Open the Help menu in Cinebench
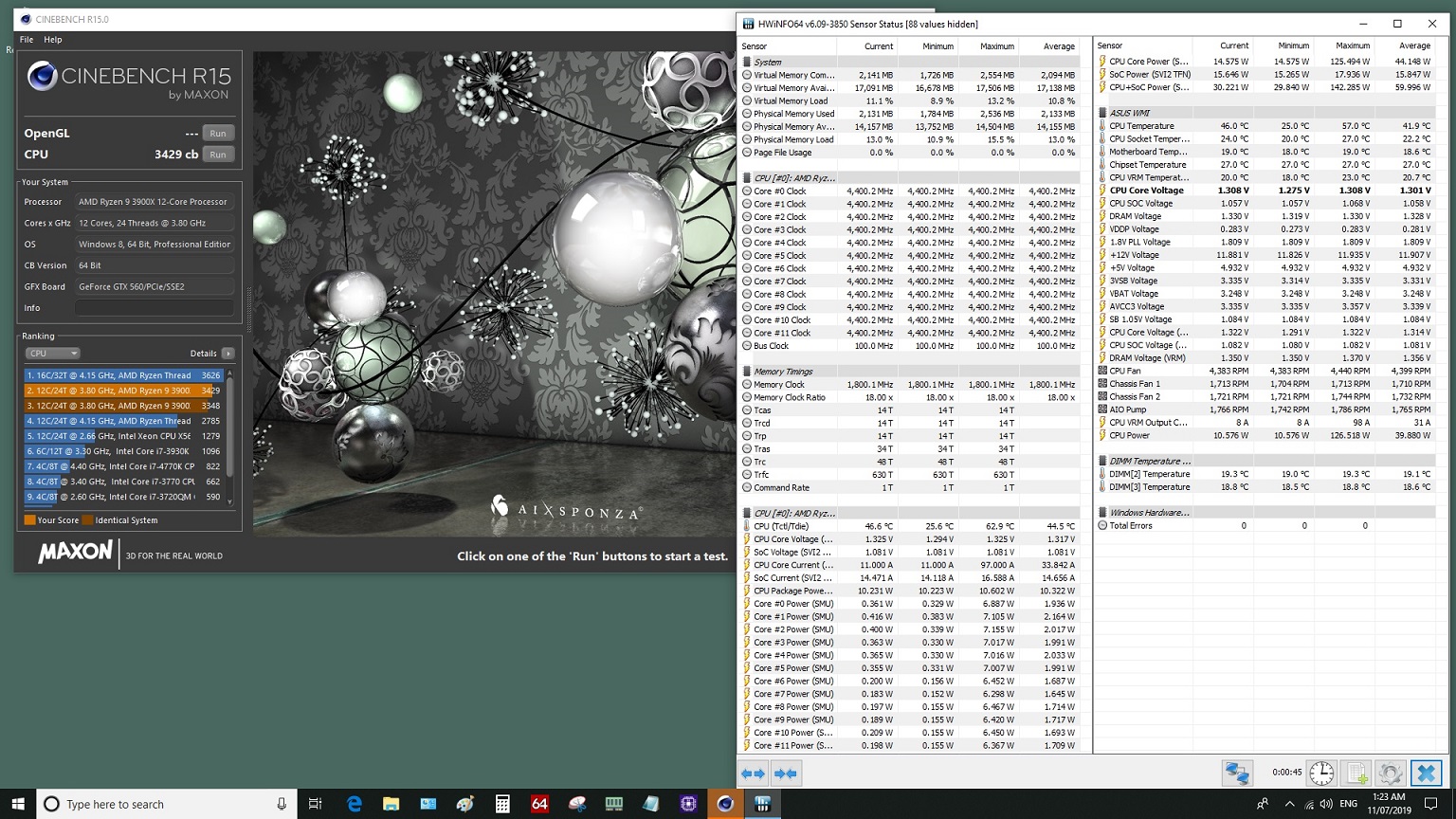 pos(53,40)
